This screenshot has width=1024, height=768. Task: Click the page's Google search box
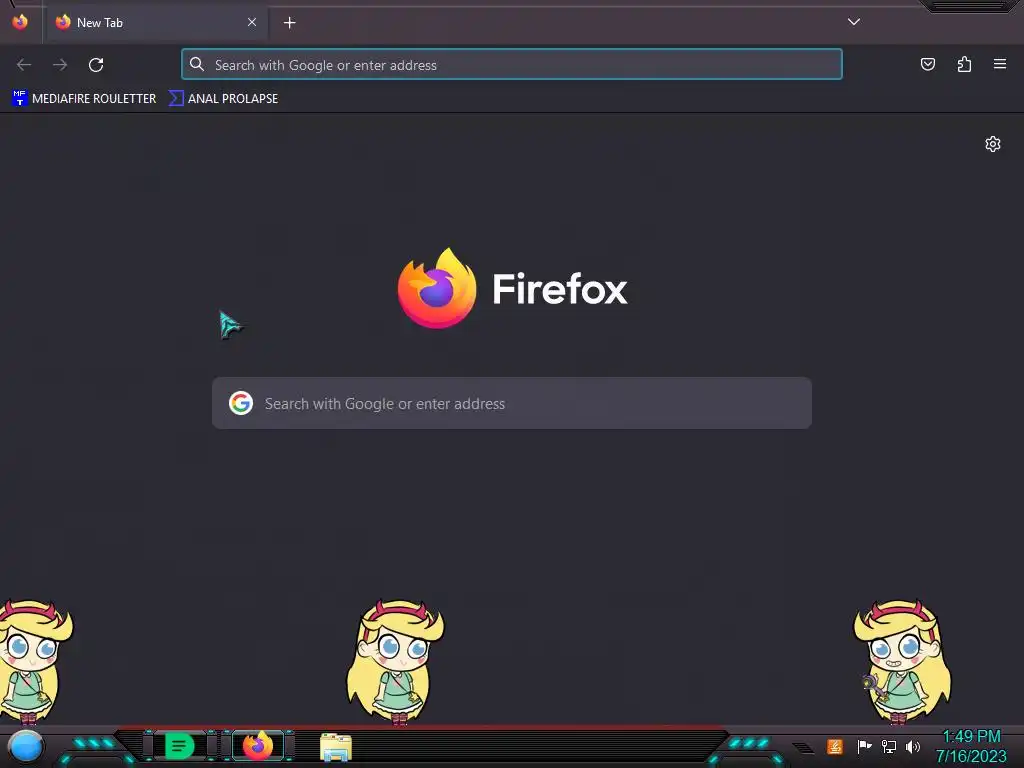[512, 403]
